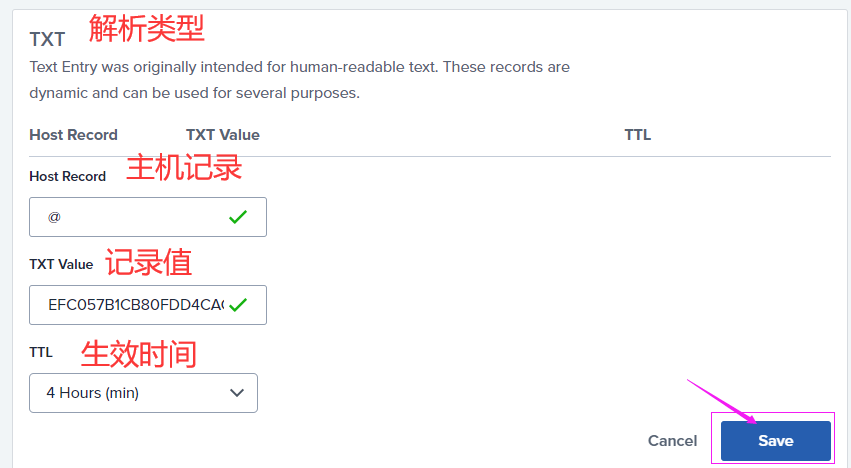Click the TXT Value column header
851x468 pixels.
click(x=222, y=135)
